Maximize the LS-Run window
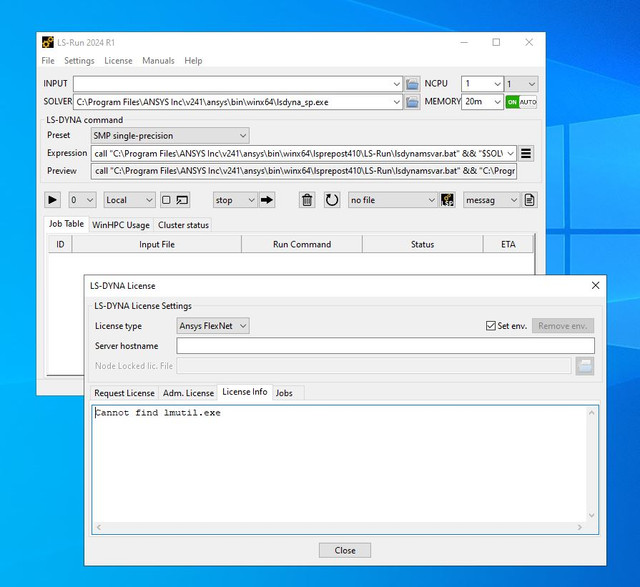 pyautogui.click(x=496, y=42)
